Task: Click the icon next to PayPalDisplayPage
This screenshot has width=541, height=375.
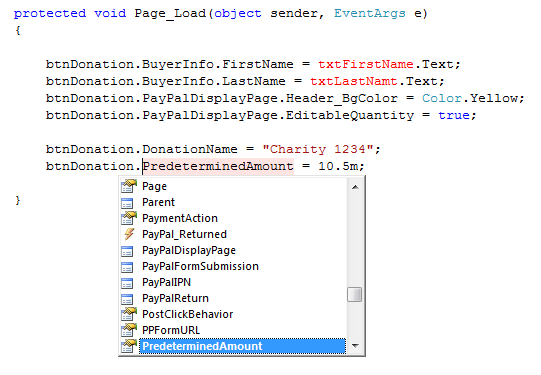Action: pyautogui.click(x=127, y=251)
